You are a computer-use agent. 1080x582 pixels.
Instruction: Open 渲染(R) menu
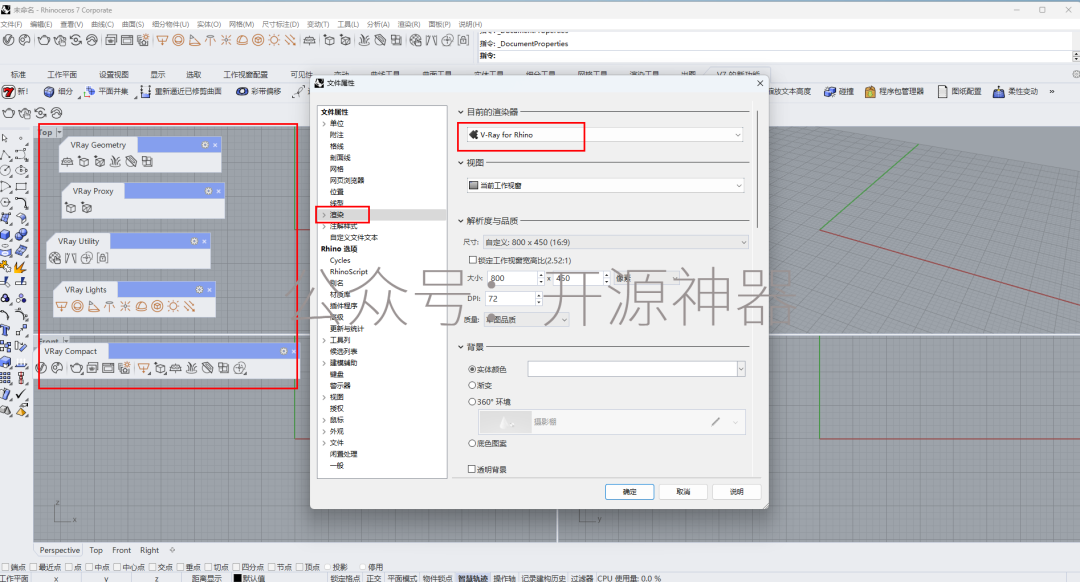409,24
